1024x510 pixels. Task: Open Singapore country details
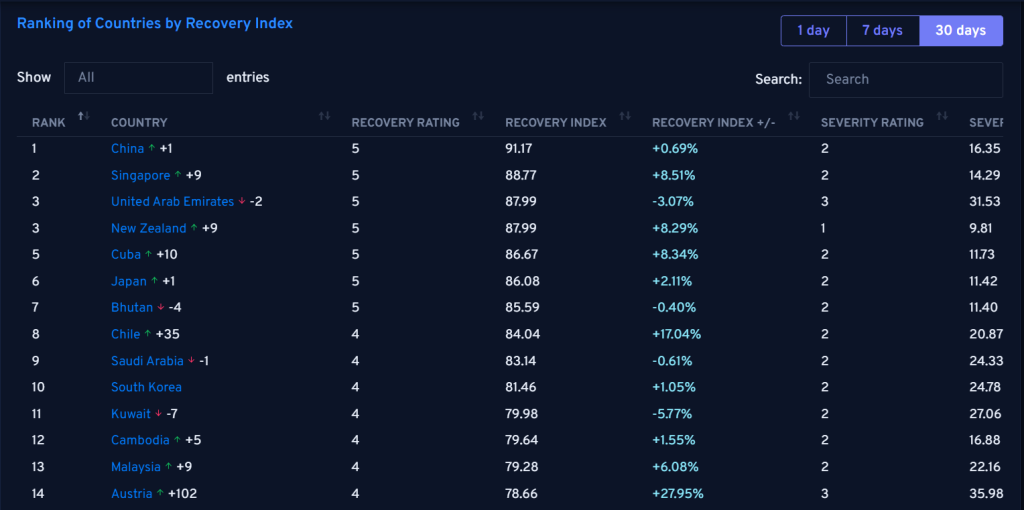coord(140,175)
